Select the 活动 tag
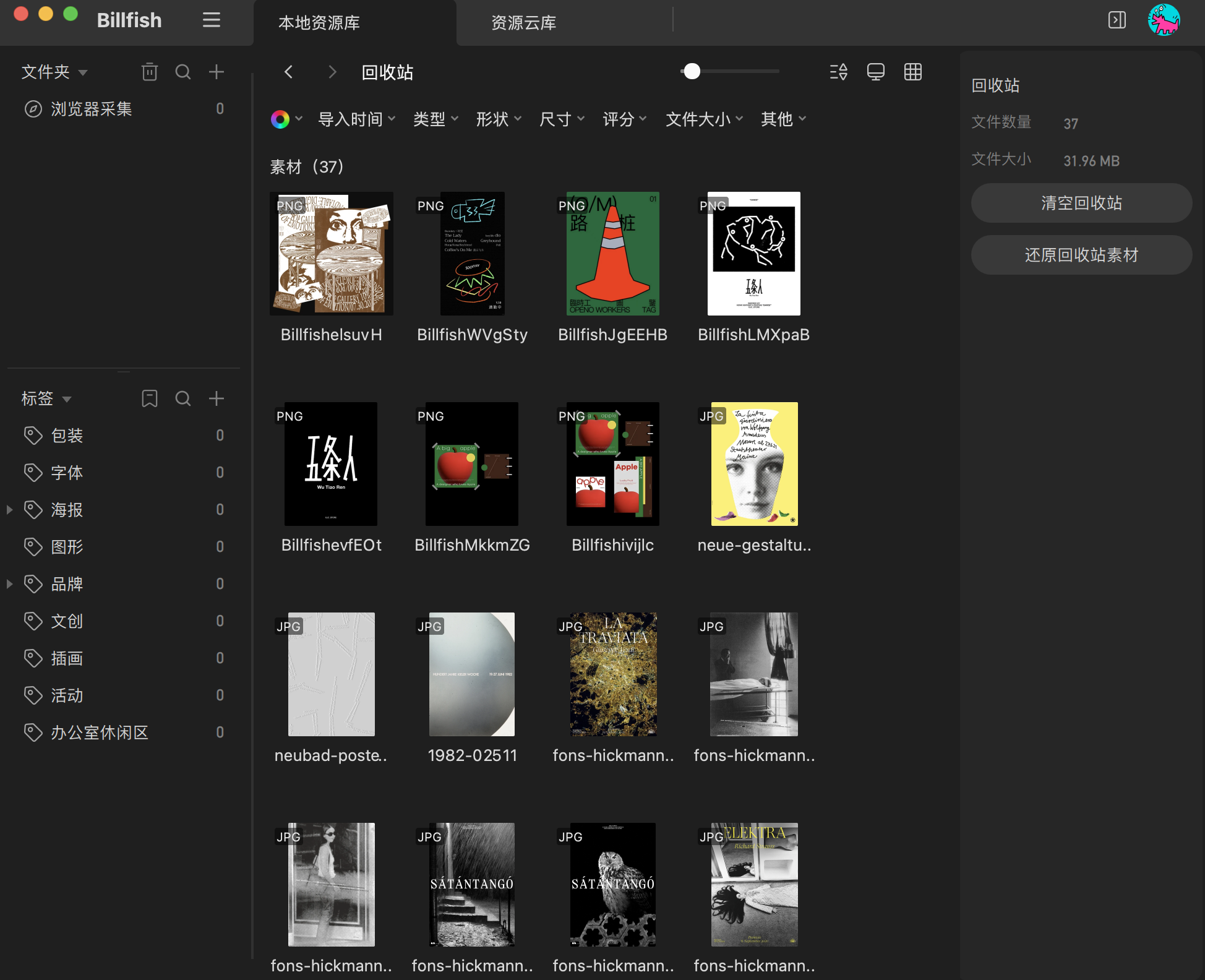The width and height of the screenshot is (1205, 980). (124, 696)
